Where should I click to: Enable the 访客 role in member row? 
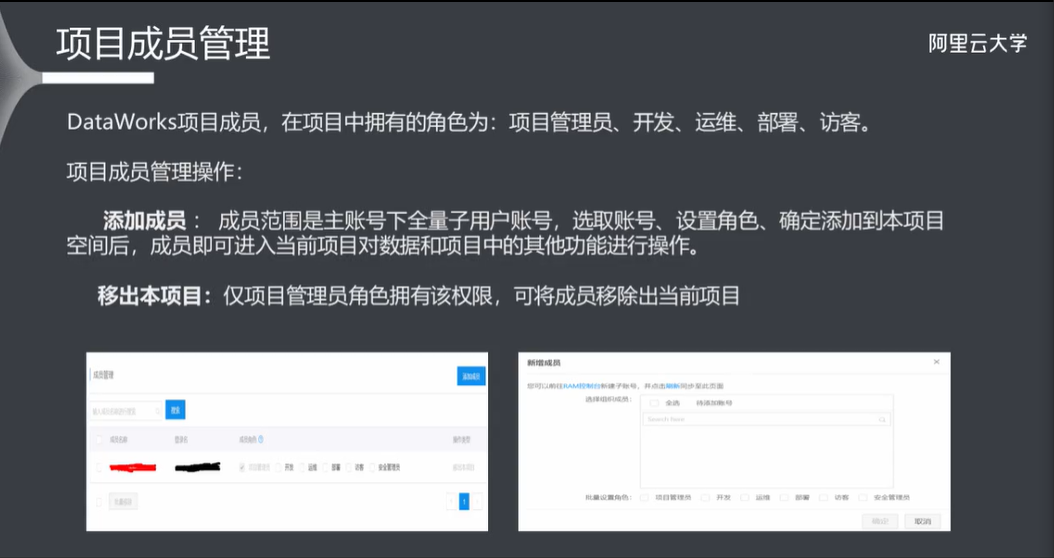(349, 467)
